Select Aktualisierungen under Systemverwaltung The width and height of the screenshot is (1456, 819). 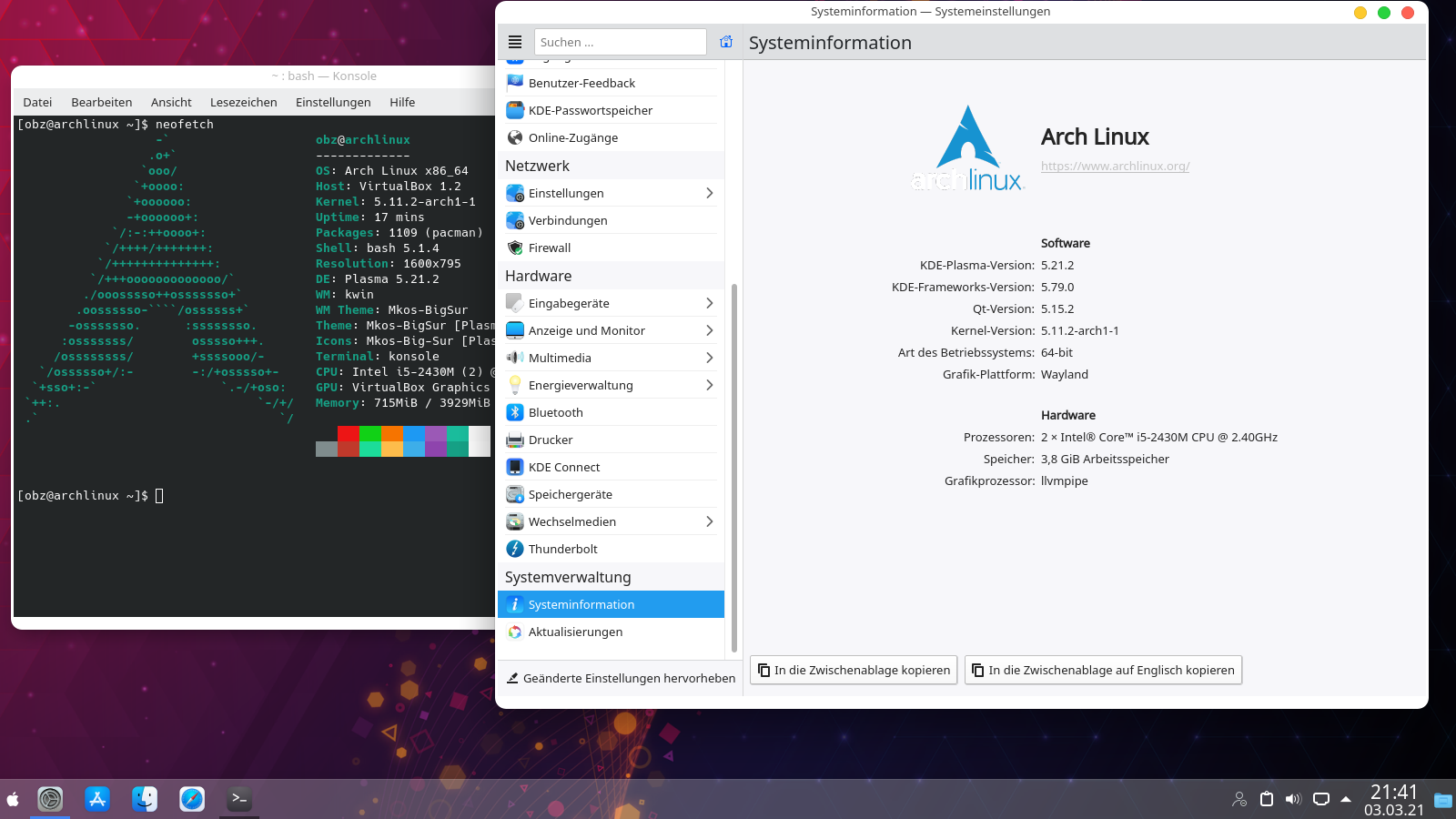577,632
